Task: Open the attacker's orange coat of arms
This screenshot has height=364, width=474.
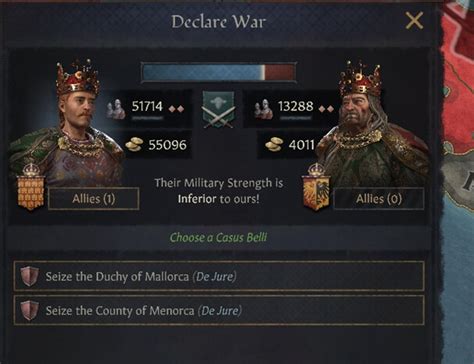Action: tap(31, 187)
